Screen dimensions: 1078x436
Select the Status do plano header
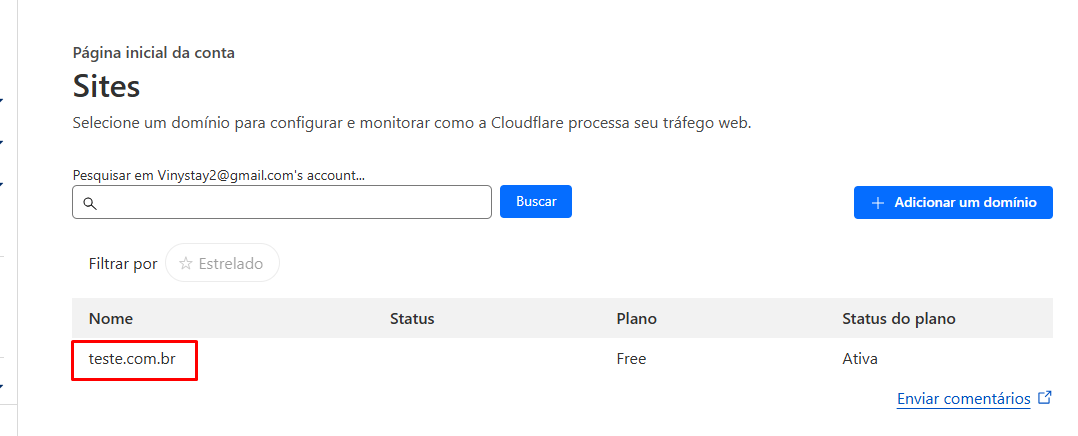point(899,318)
